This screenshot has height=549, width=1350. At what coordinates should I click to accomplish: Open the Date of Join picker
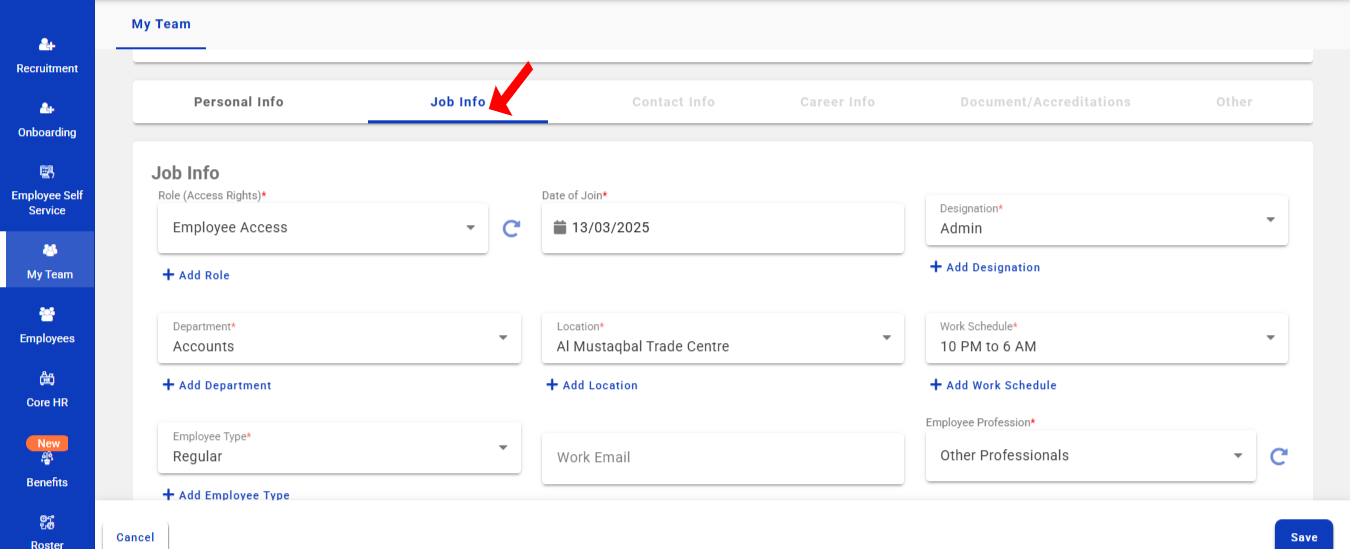(722, 228)
